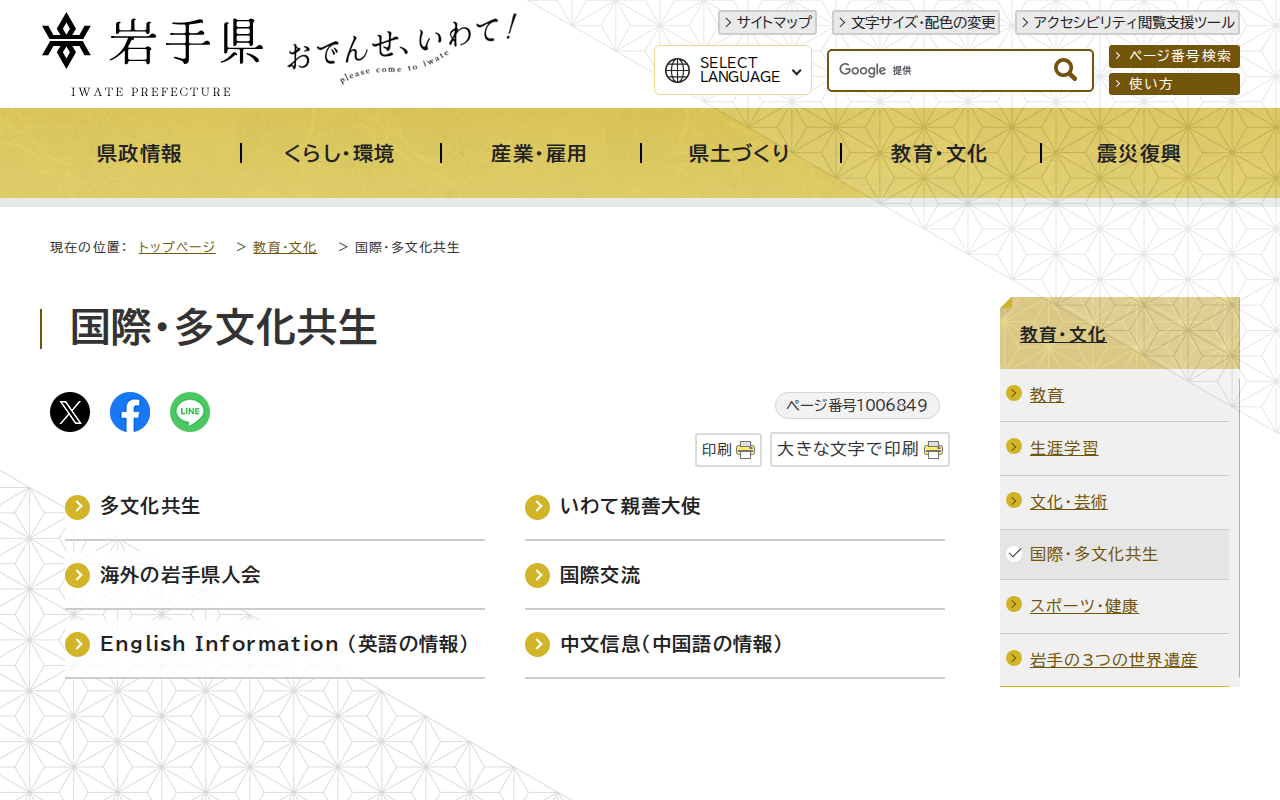Screen dimensions: 1280x800
Task: Share this page on Facebook
Action: (x=130, y=412)
